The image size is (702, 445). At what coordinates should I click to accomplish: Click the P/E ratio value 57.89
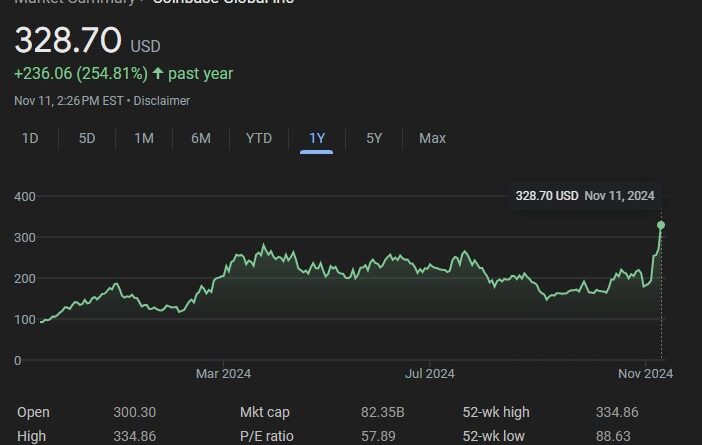(378, 436)
